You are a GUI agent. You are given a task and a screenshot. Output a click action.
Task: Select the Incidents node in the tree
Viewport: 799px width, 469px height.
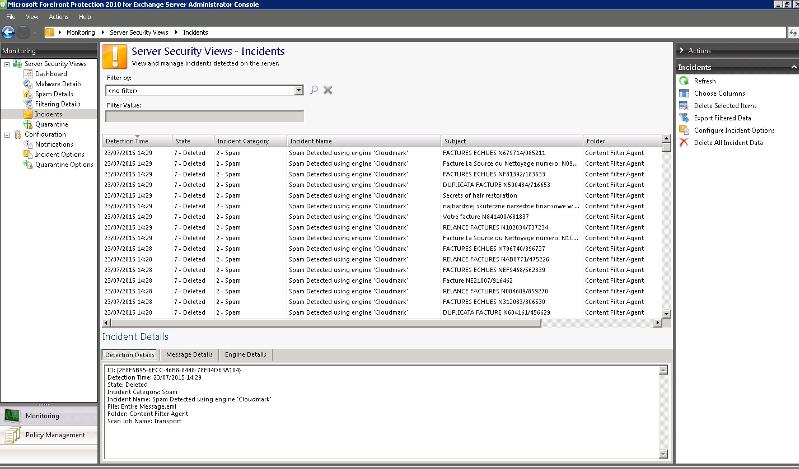coord(48,114)
